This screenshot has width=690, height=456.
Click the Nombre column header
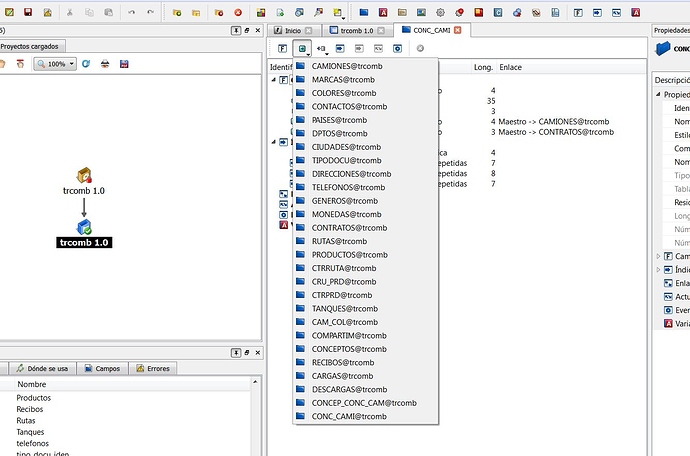(x=32, y=384)
